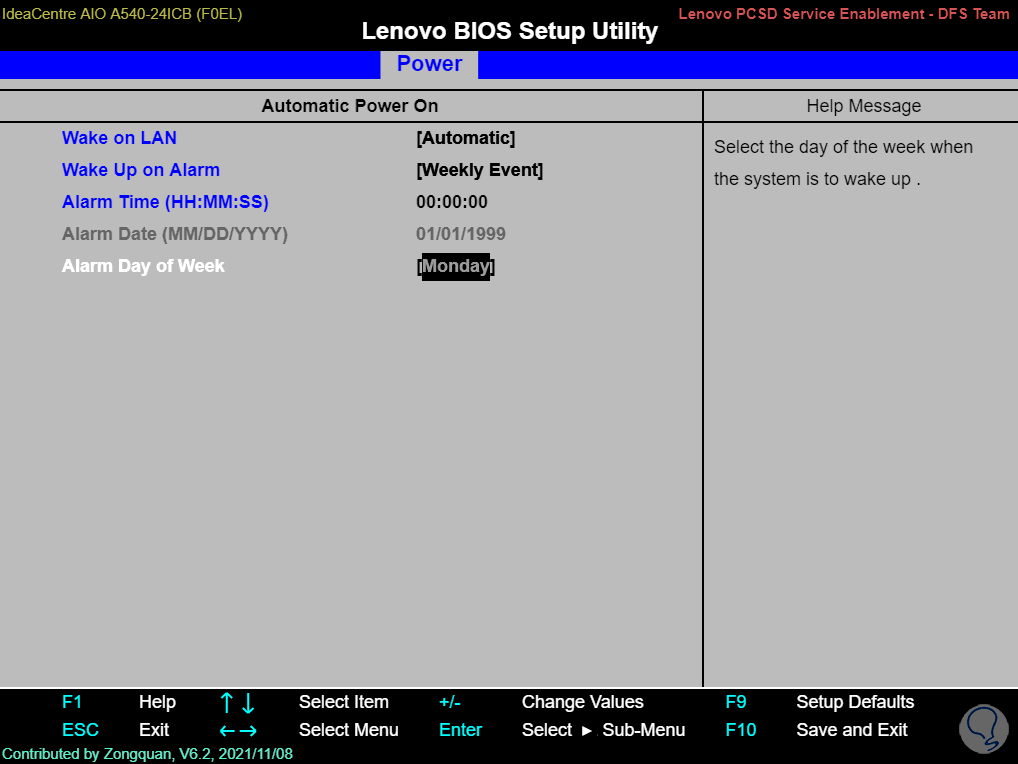The image size is (1018, 764).
Task: Select the Wake Up on Alarm setting
Action: (x=140, y=170)
